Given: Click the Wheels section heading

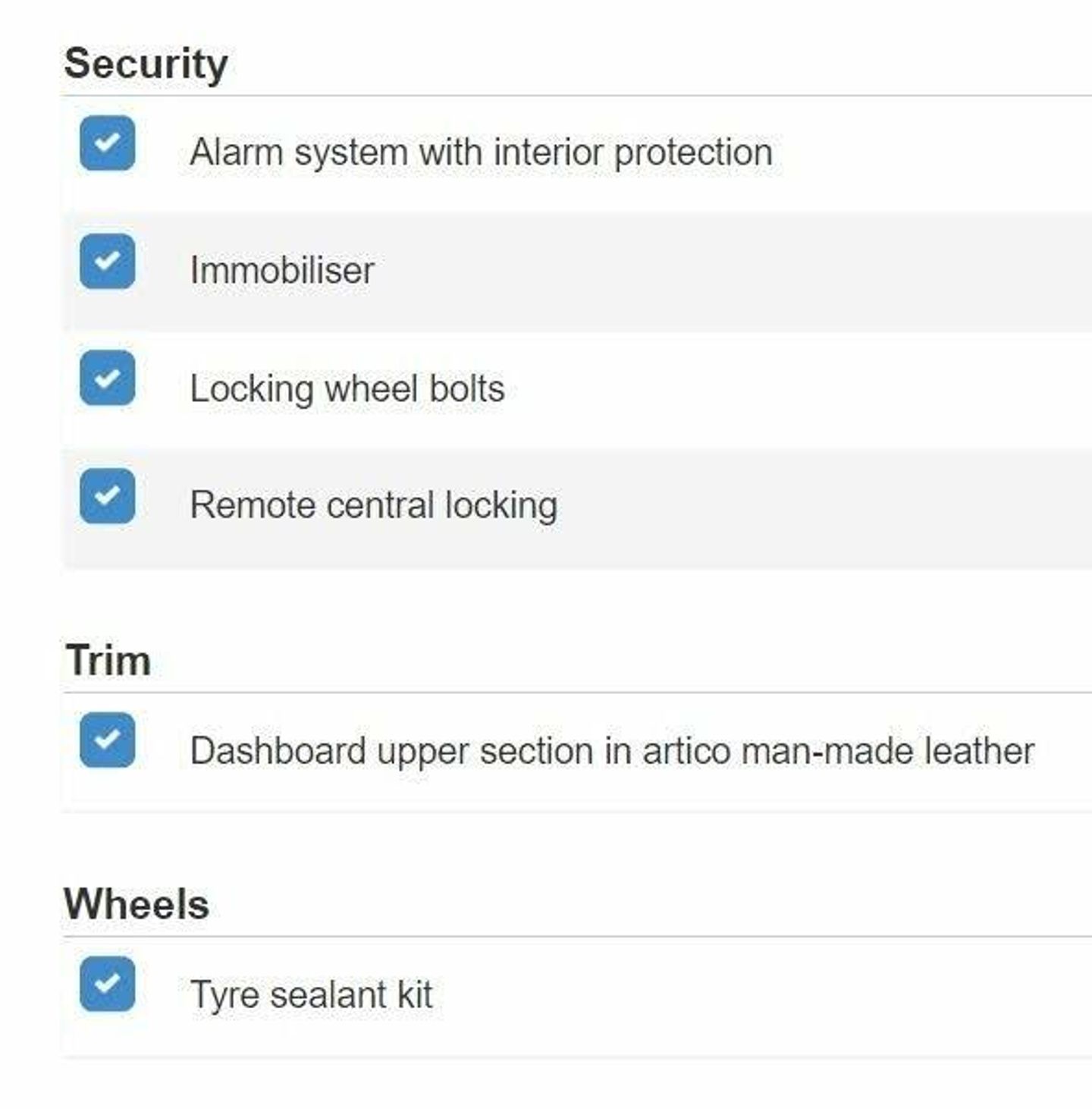Looking at the screenshot, I should [136, 904].
